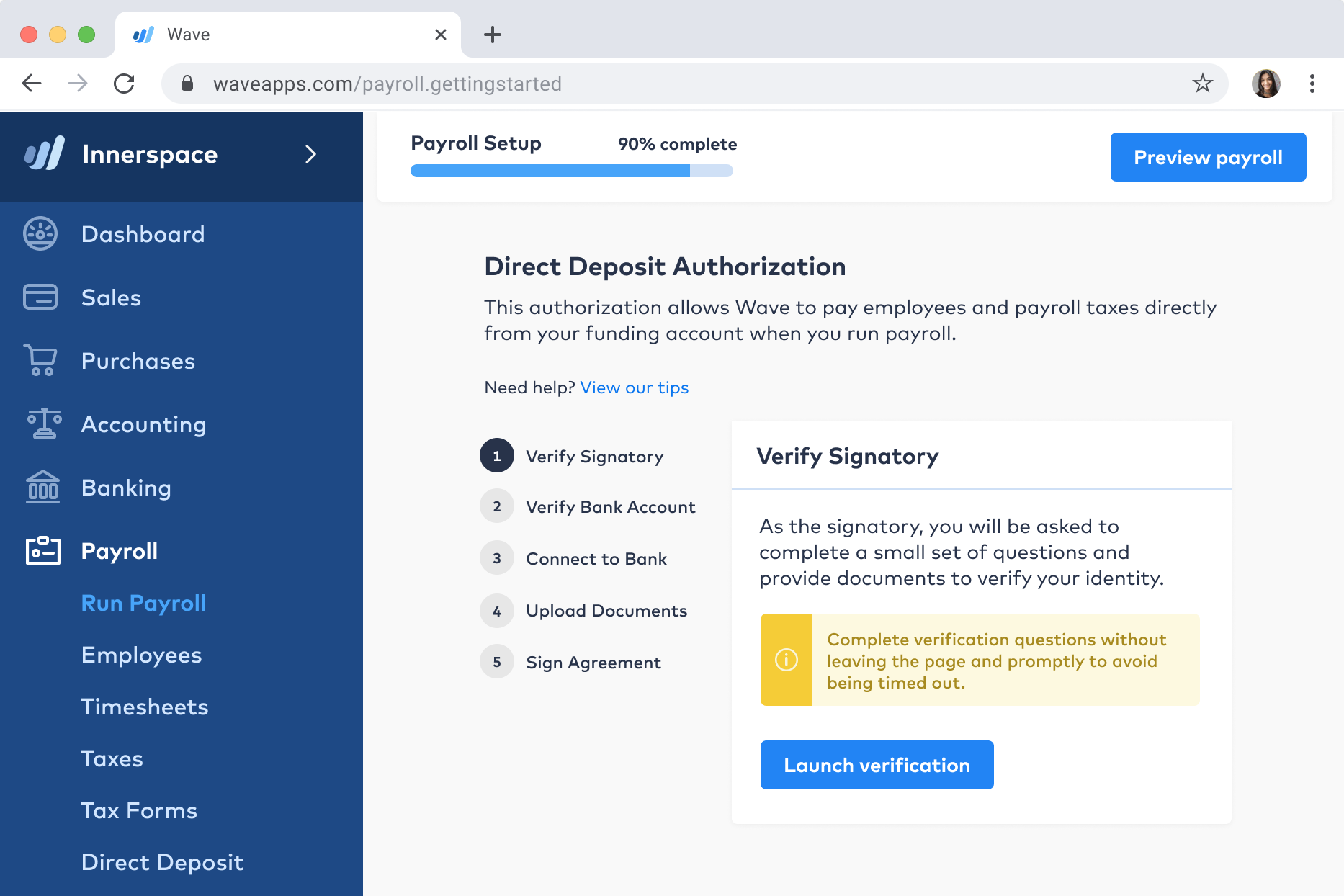1344x896 pixels.
Task: Reload the page with refresh icon
Action: point(124,84)
